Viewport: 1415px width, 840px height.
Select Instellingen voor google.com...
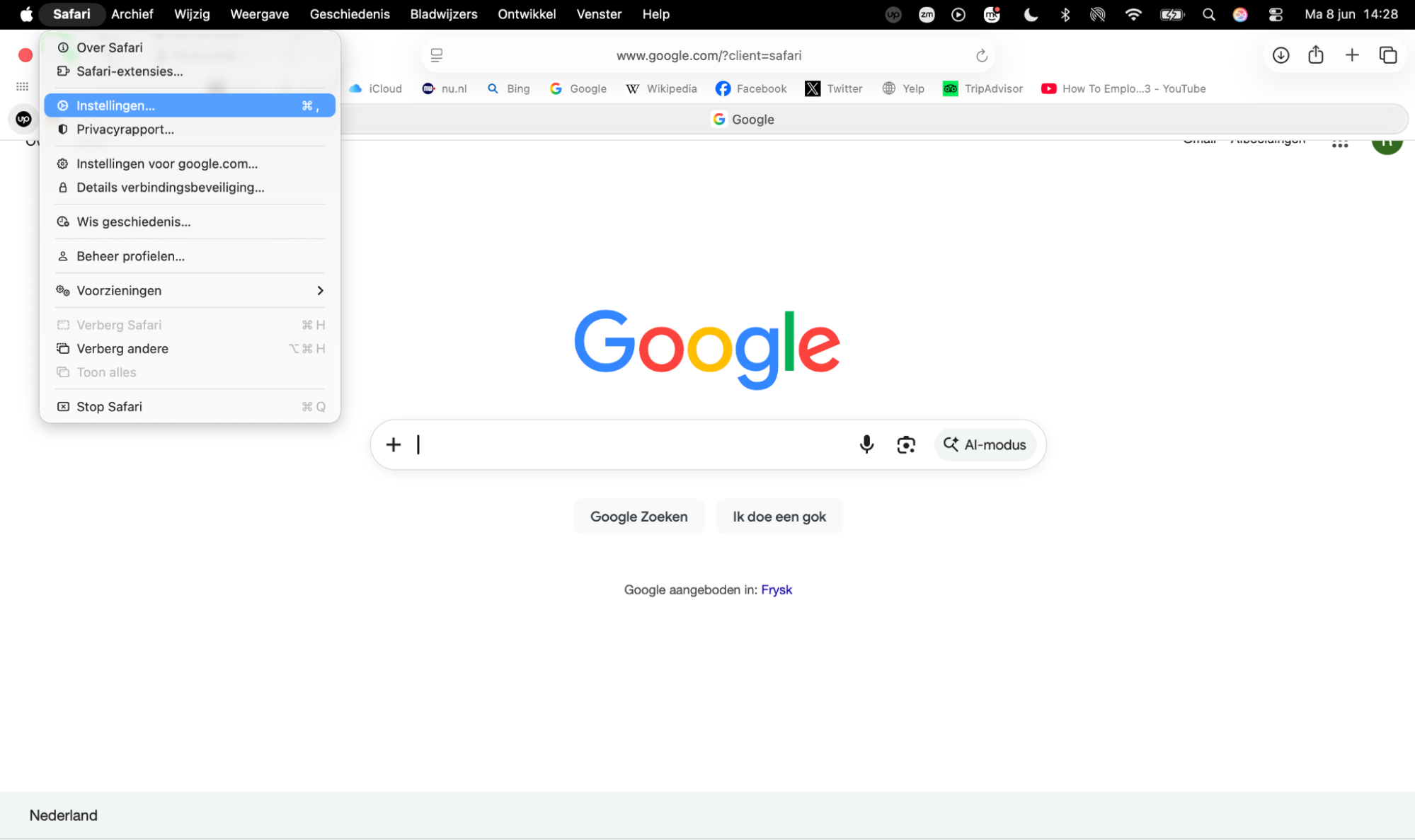pyautogui.click(x=190, y=163)
